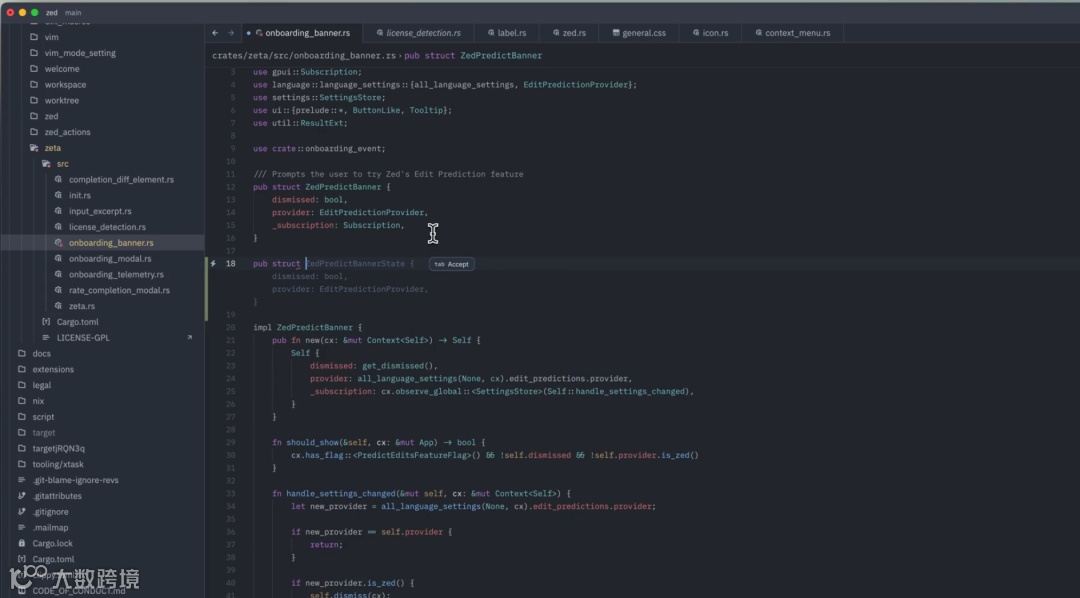The height and width of the screenshot is (598, 1080).
Task: Click the lock icon beside Cargo.lock
Action: click(22, 544)
